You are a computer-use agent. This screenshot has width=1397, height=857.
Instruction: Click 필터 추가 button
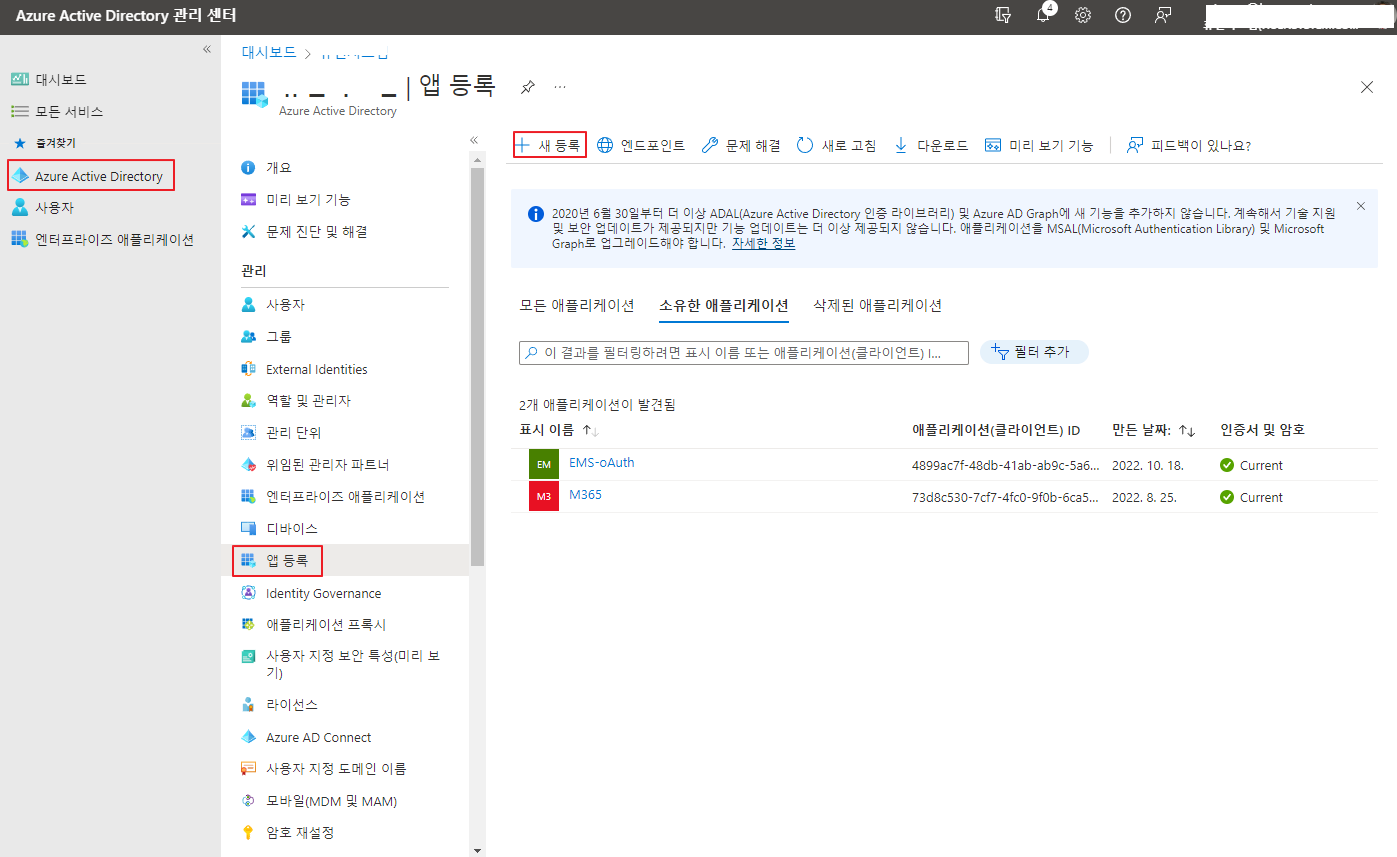(x=1034, y=352)
